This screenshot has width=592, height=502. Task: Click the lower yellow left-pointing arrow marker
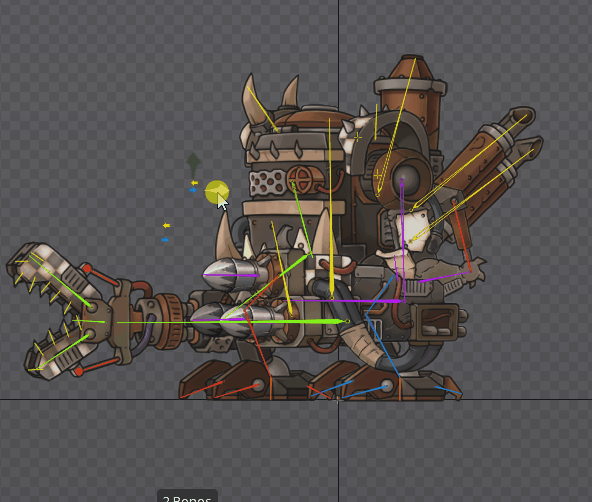tap(166, 226)
